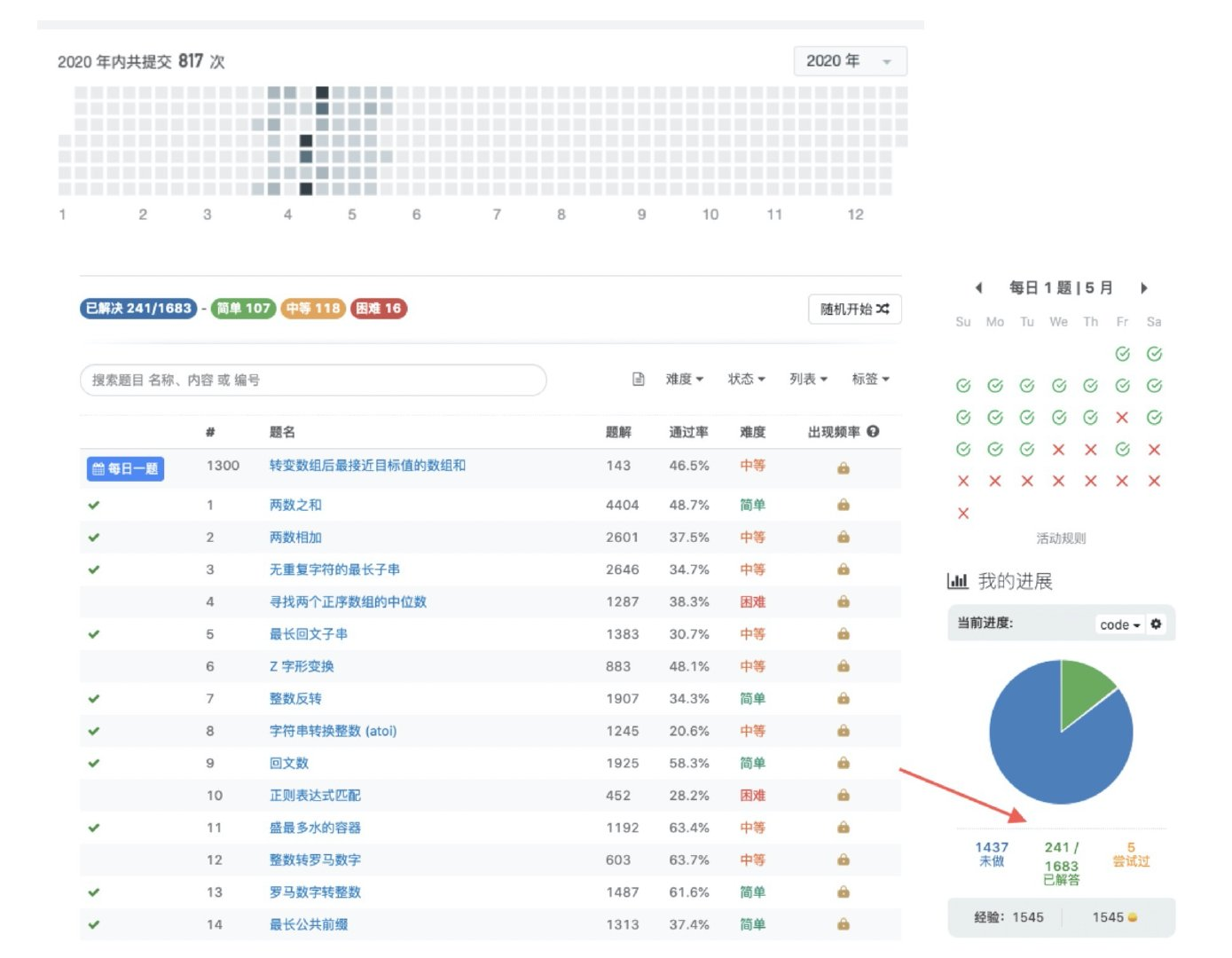Click the lock icon in 两数相加 row
The height and width of the screenshot is (958, 1232).
pyautogui.click(x=844, y=538)
